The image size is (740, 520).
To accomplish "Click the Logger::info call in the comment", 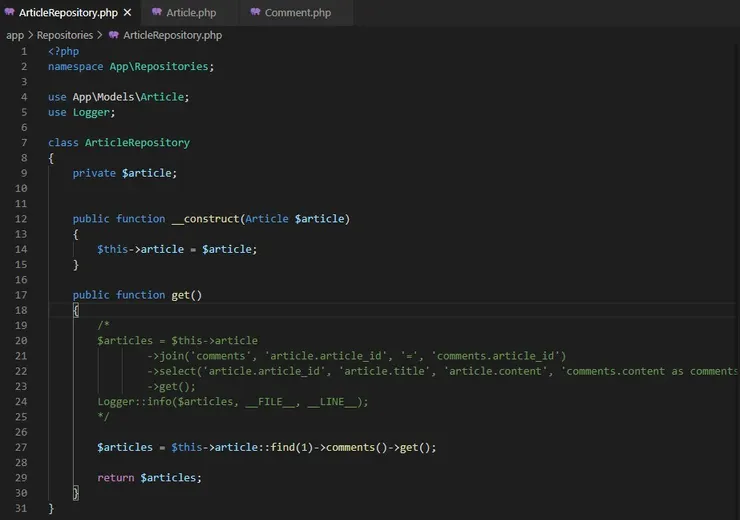I will pyautogui.click(x=135, y=402).
